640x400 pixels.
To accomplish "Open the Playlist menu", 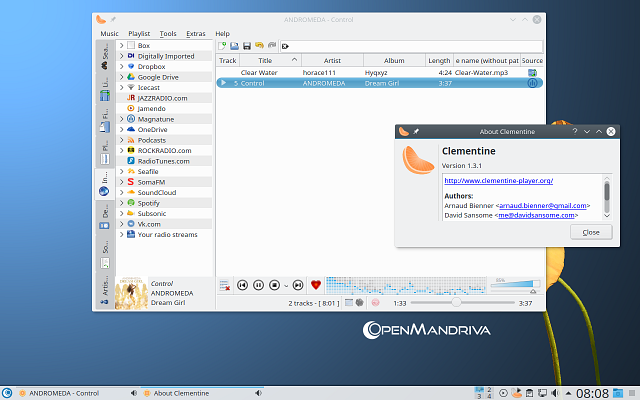I will coord(139,33).
